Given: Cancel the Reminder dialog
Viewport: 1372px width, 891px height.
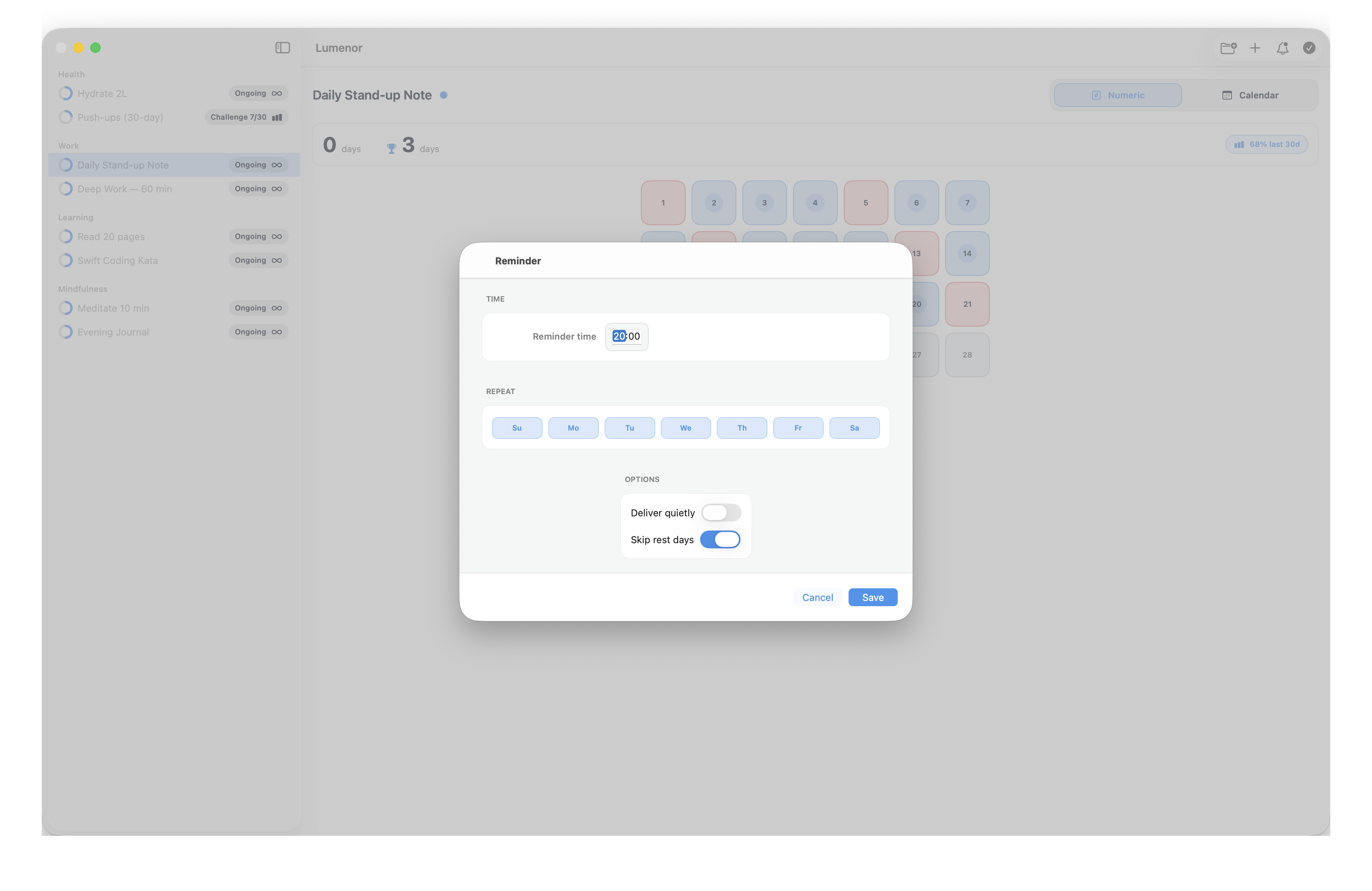Looking at the screenshot, I should [x=818, y=597].
